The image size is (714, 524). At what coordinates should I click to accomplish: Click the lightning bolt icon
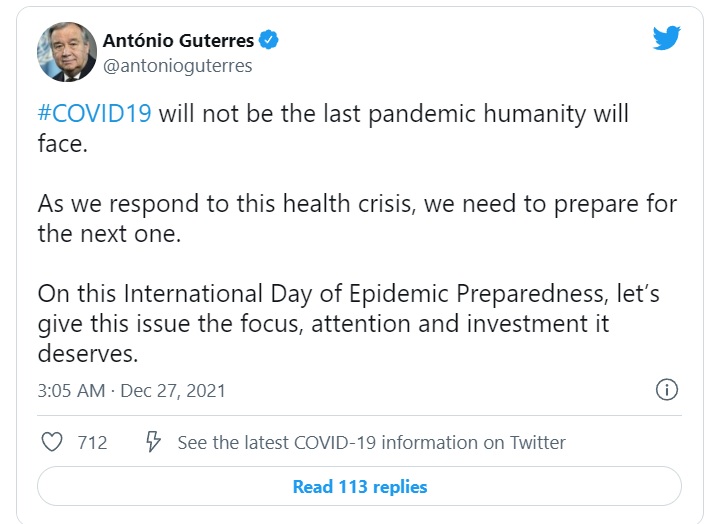154,442
